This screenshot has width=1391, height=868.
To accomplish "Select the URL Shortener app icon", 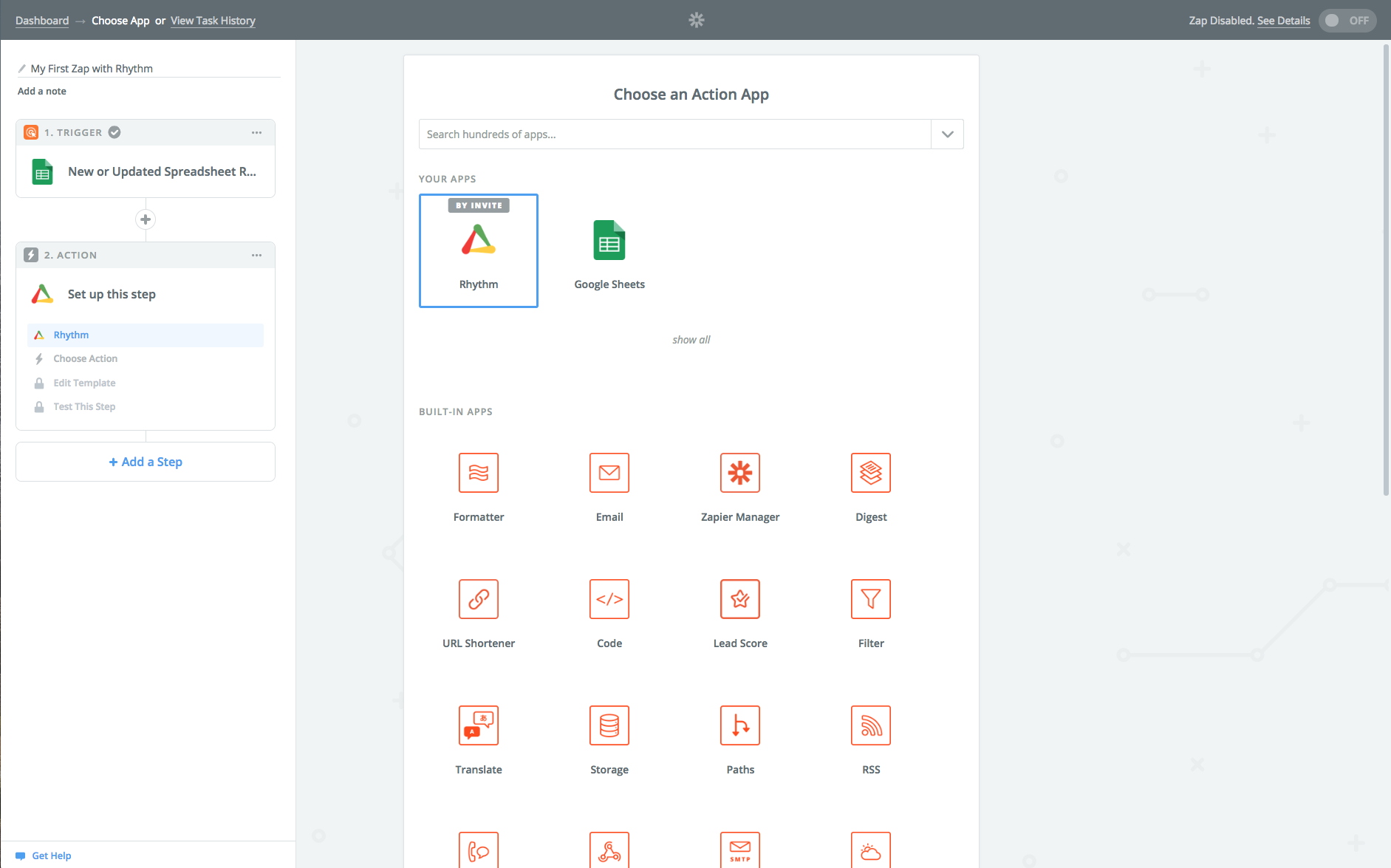I will 479,599.
